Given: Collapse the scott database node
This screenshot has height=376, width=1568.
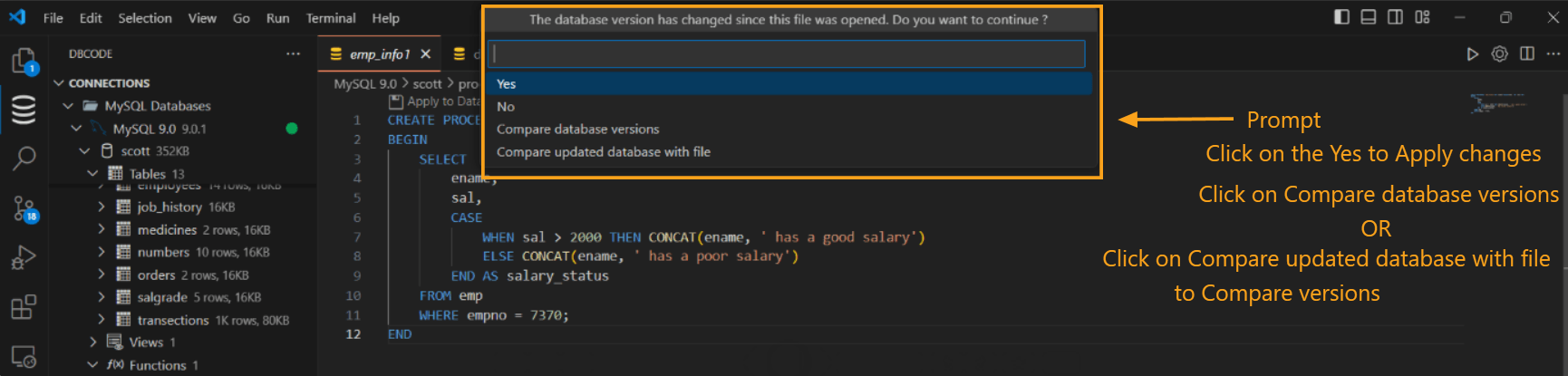Looking at the screenshot, I should pos(84,151).
